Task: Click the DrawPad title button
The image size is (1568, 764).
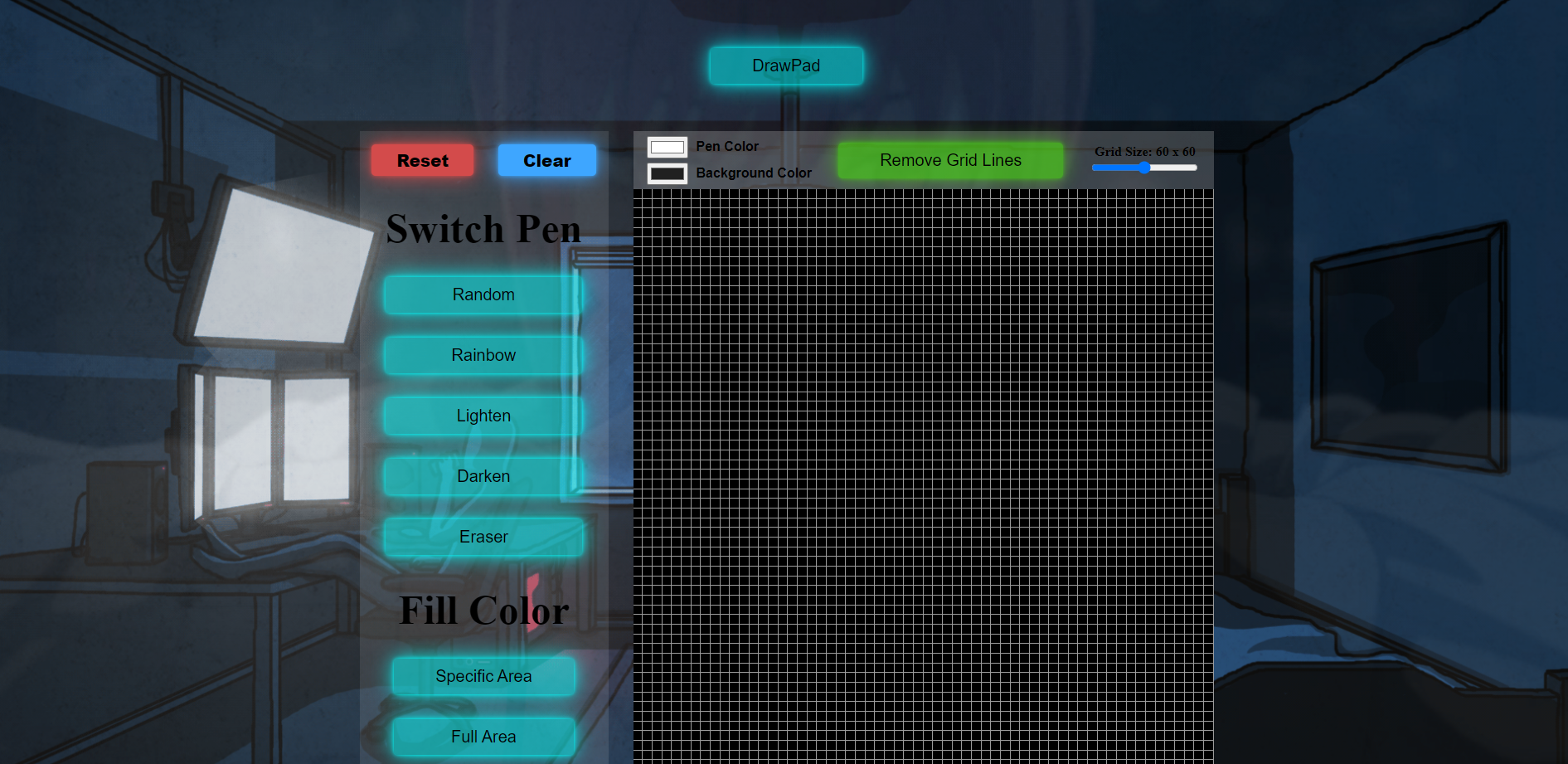Action: pos(785,66)
